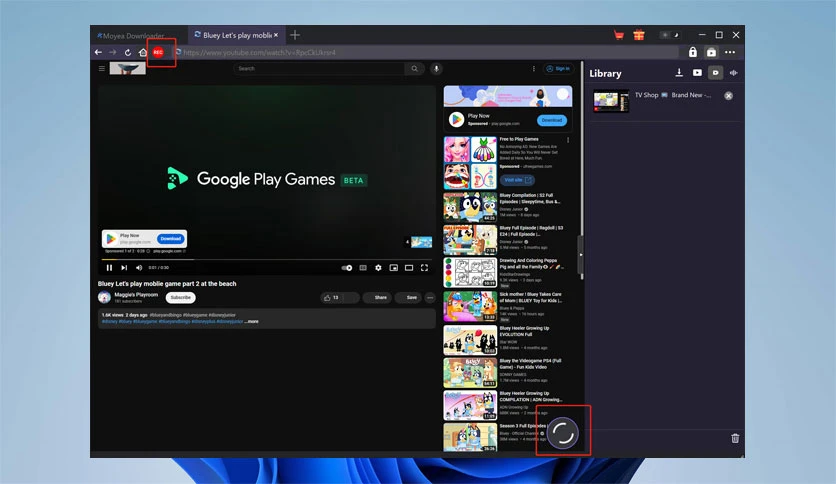This screenshot has width=836, height=484.
Task: Click the YouTube logo doodle
Action: click(127, 68)
